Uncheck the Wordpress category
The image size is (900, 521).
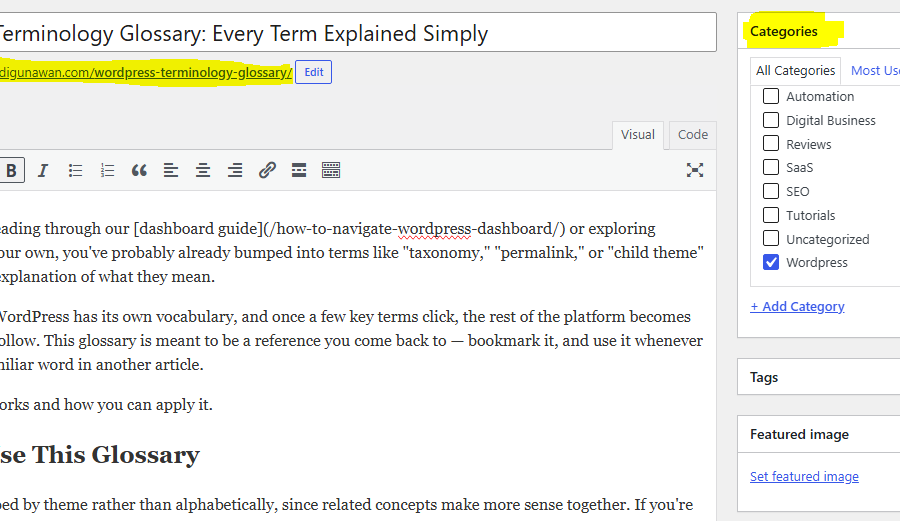771,262
